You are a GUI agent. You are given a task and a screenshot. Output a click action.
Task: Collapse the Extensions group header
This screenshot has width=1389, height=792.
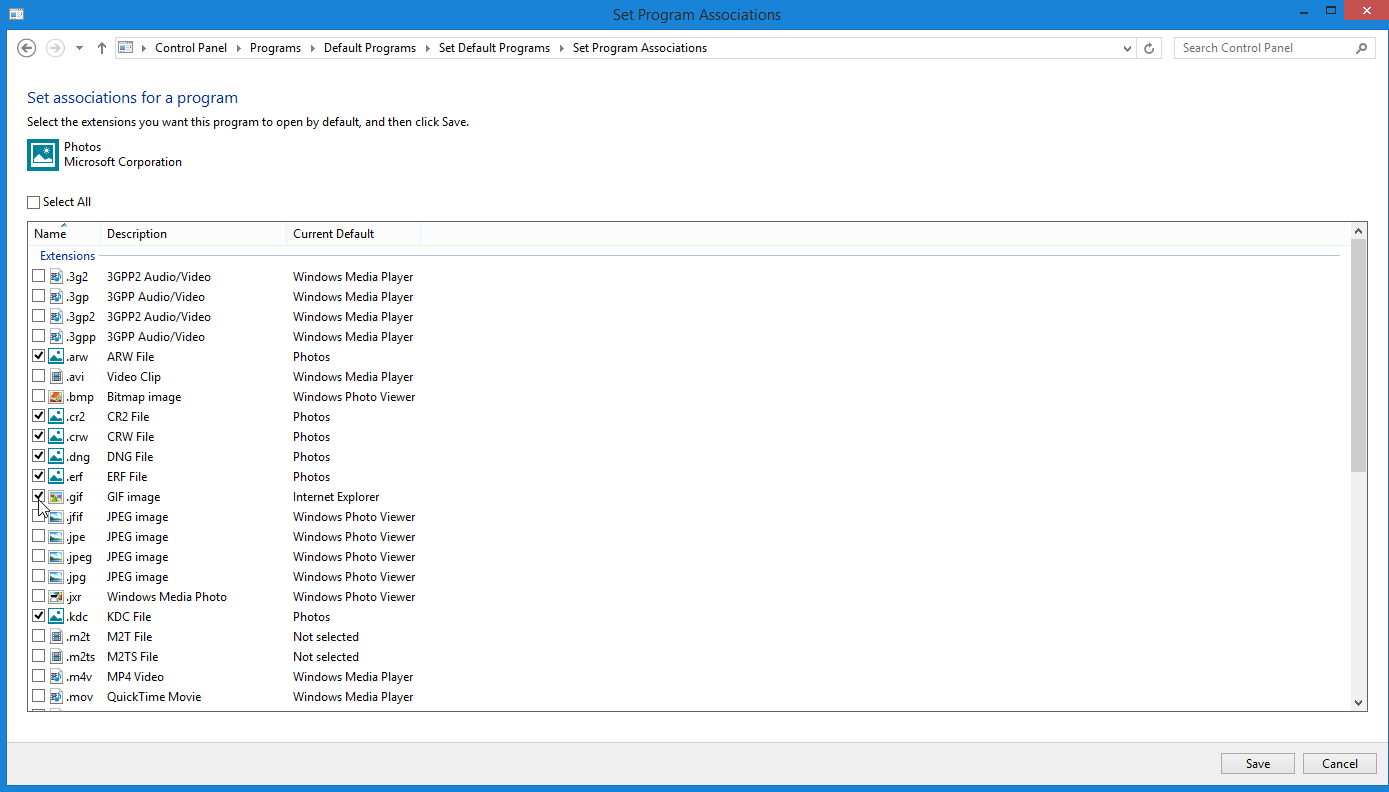coord(67,256)
